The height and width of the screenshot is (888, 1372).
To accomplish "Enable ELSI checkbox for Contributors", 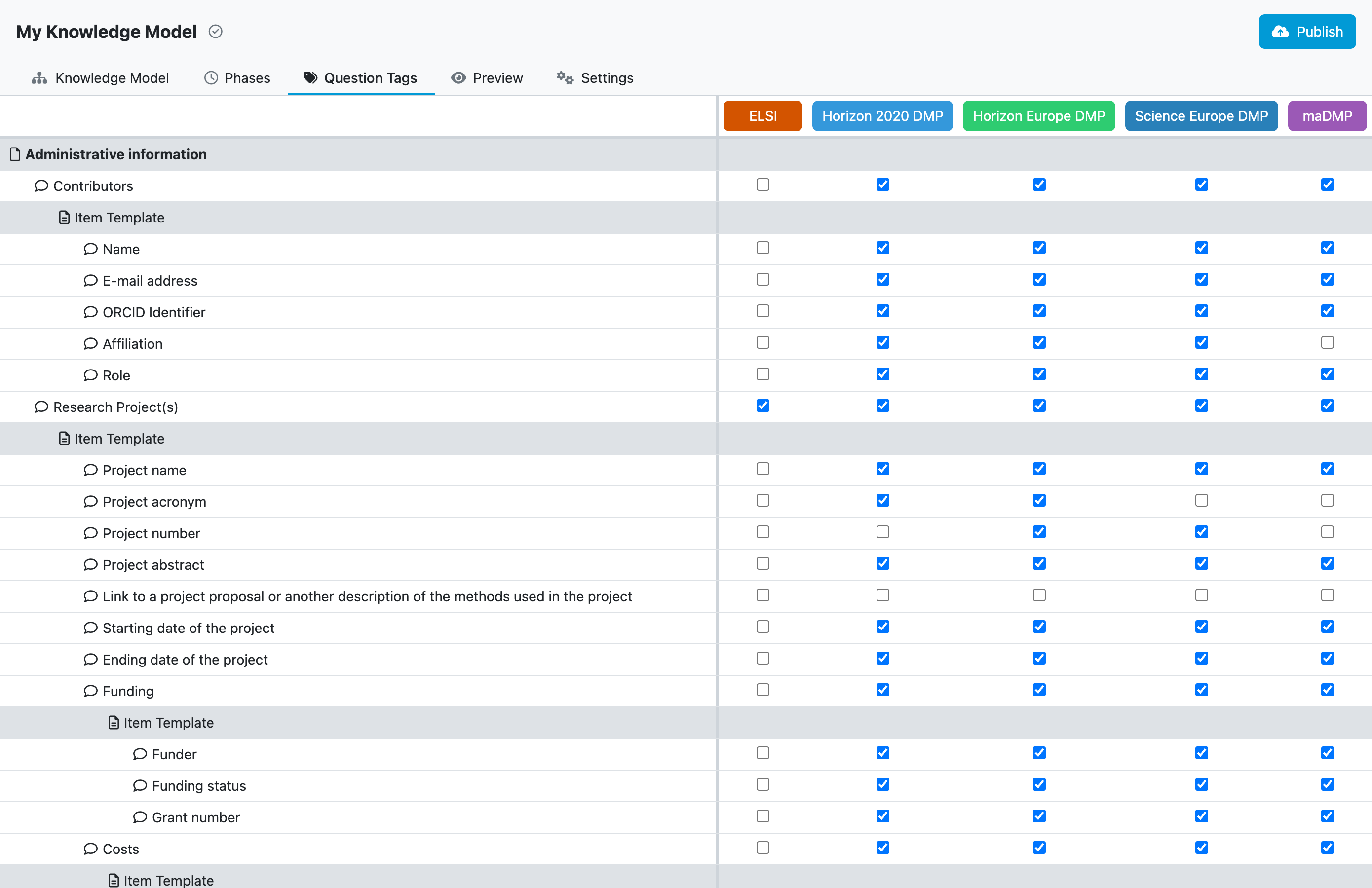I will (762, 185).
